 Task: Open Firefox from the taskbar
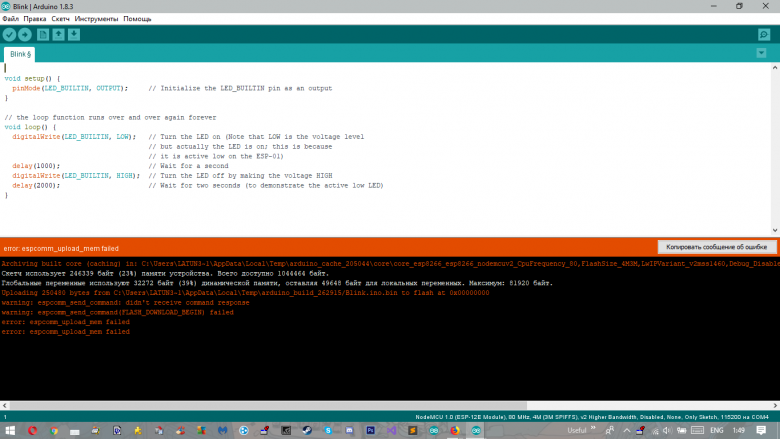(455, 431)
